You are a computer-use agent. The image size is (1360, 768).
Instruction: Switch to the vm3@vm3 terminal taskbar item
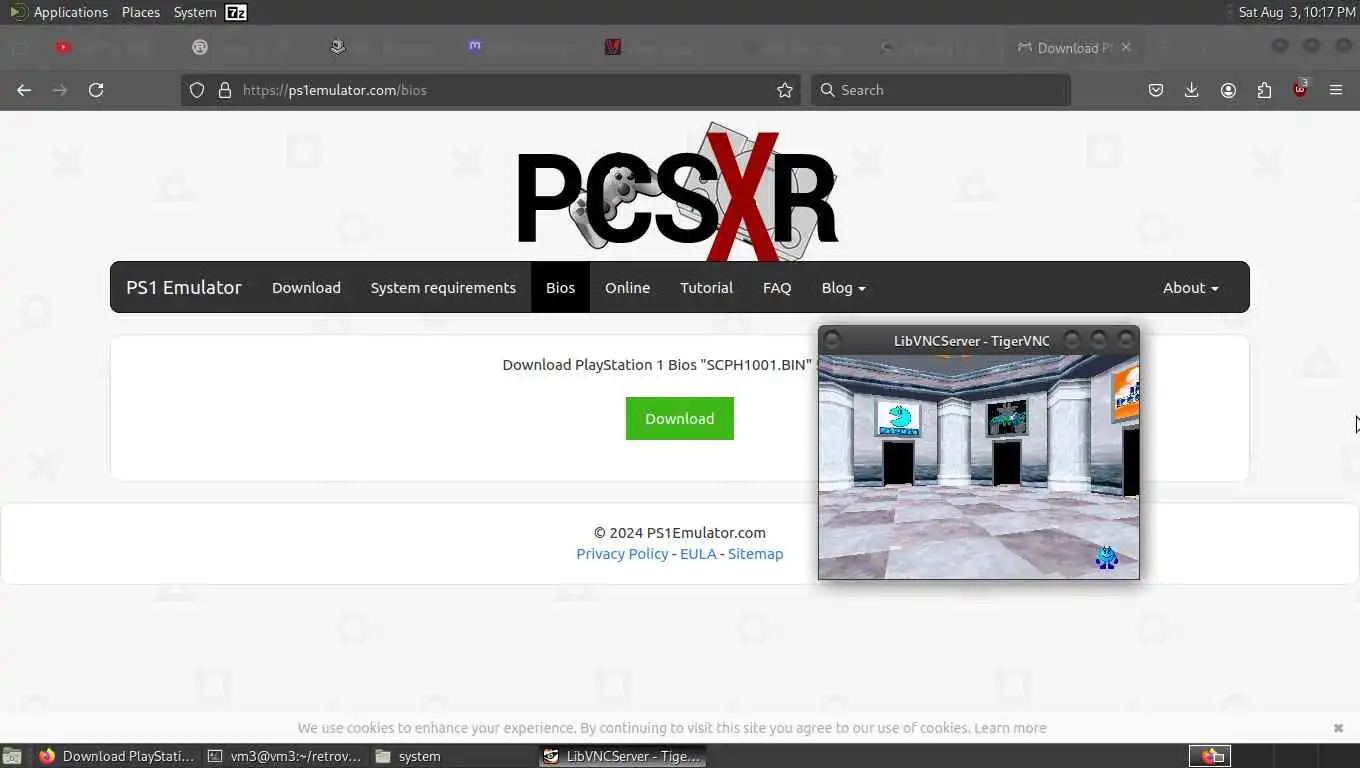(285, 756)
